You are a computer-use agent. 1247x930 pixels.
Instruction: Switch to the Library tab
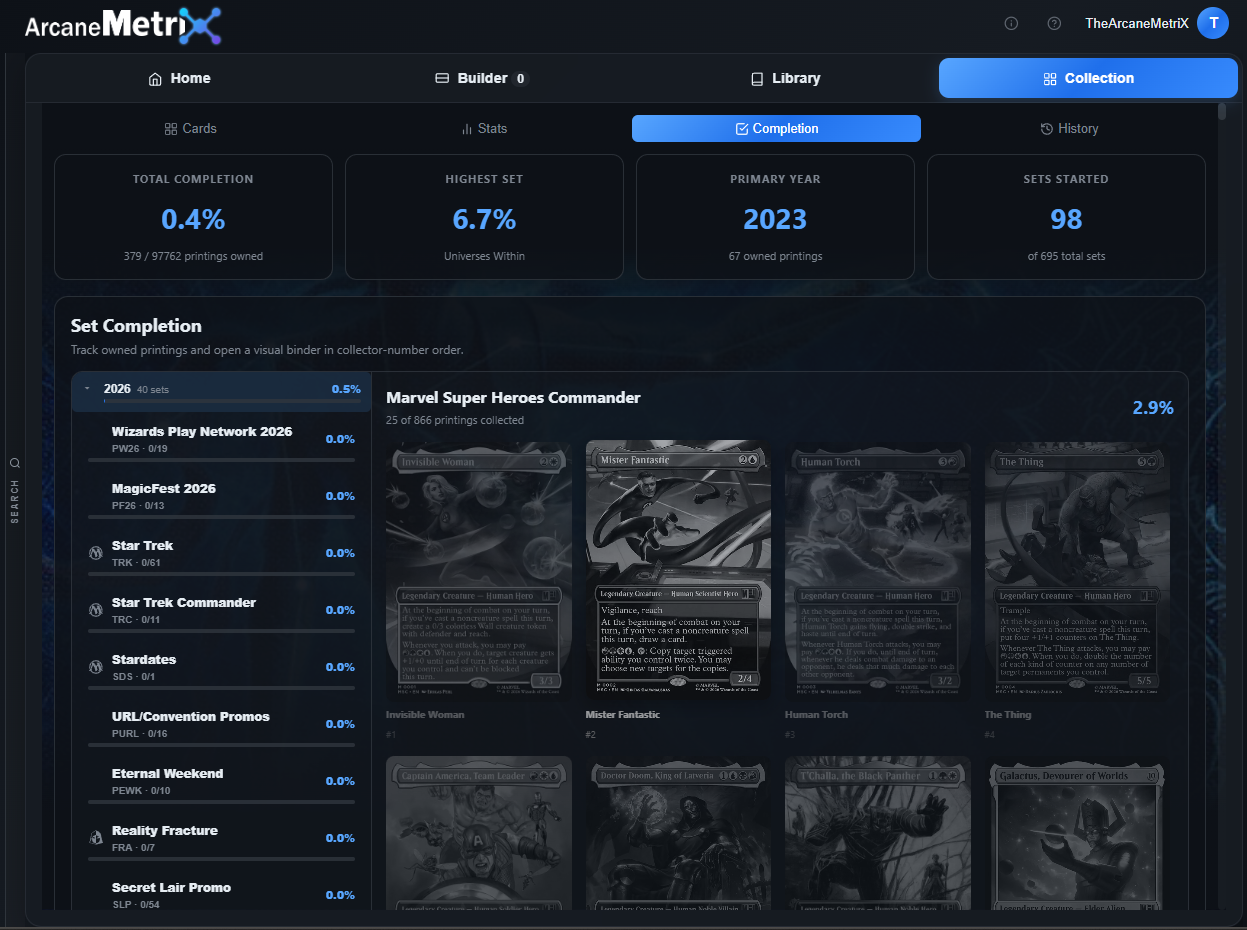(785, 78)
